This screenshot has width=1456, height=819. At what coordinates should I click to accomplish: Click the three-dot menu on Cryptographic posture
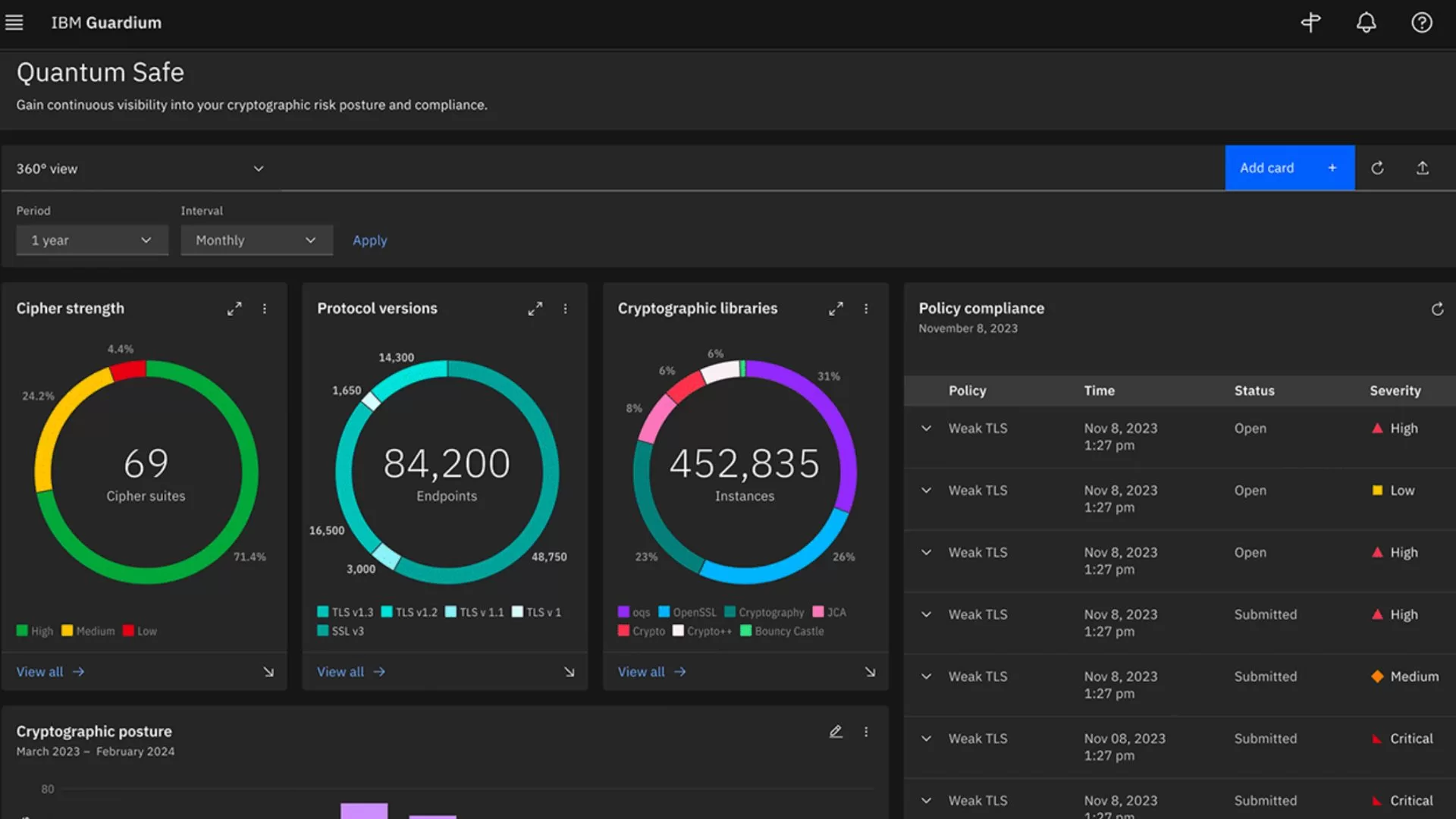pos(866,732)
